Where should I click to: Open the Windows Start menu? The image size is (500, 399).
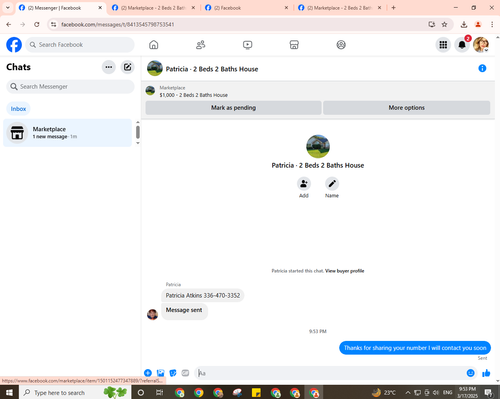9,392
